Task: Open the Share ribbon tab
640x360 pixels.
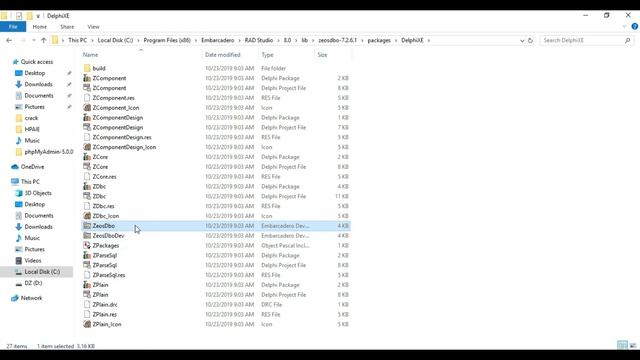Action: pyautogui.click(x=67, y=27)
